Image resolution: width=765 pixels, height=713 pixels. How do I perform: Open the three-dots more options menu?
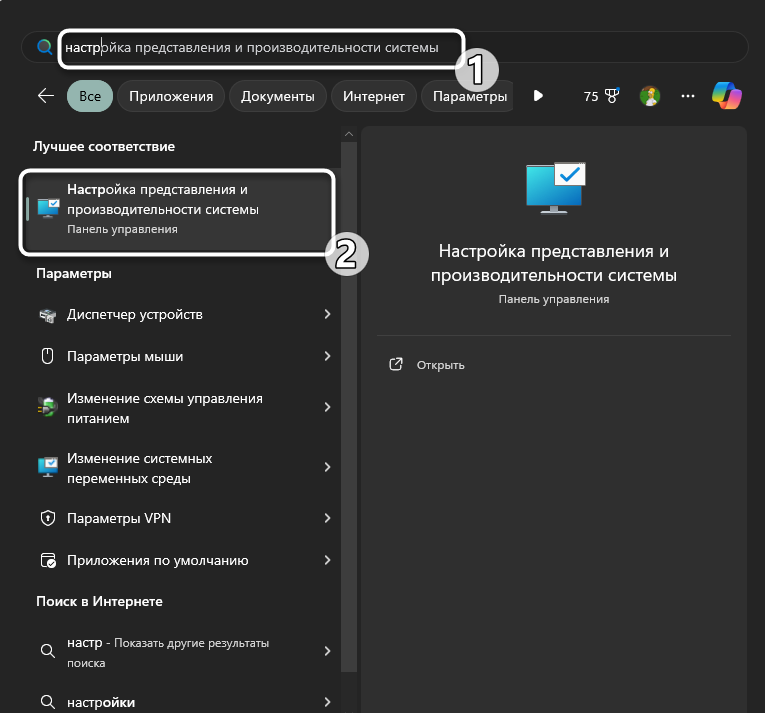[x=688, y=96]
